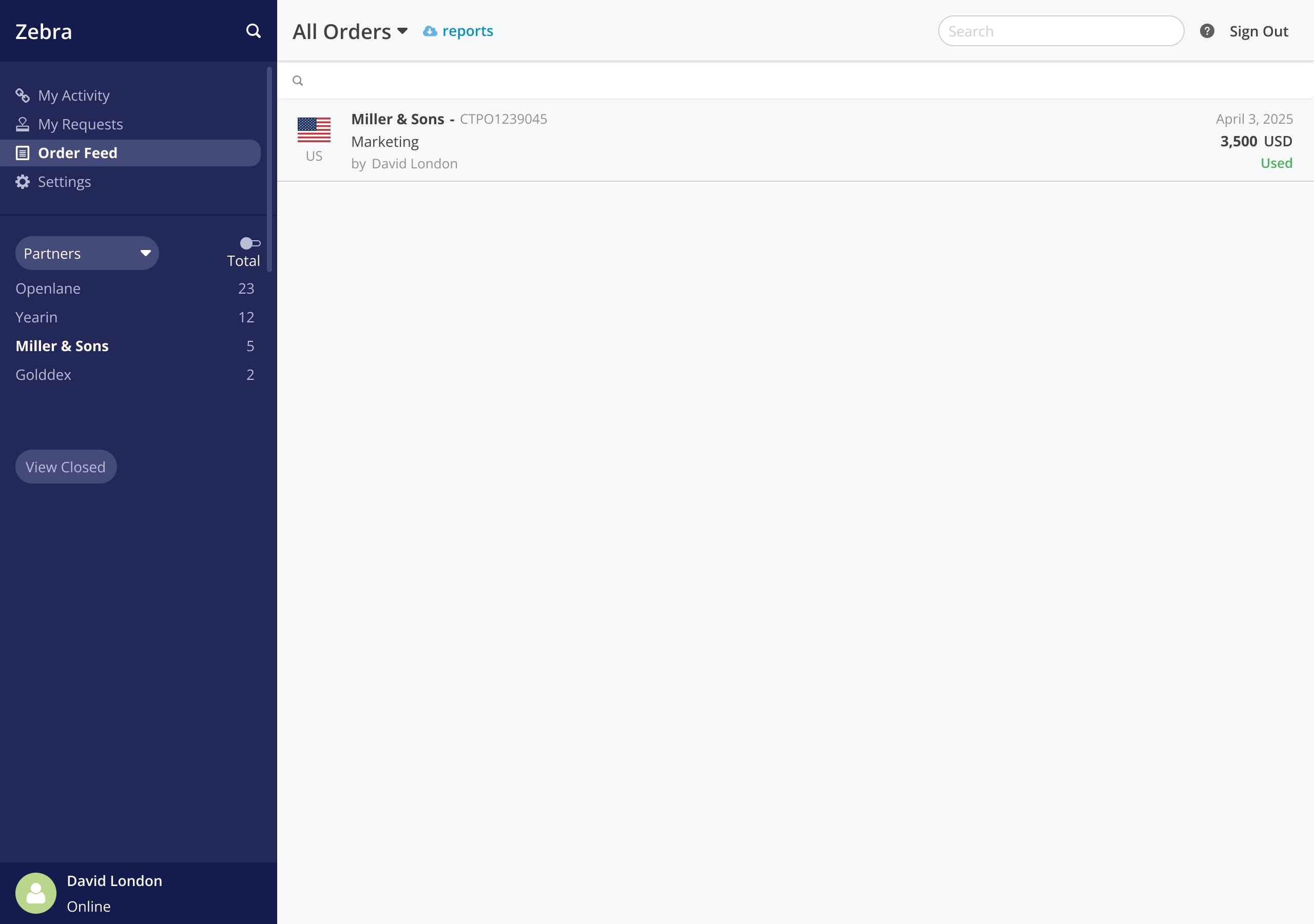Click the My Requests stamp icon
The height and width of the screenshot is (924, 1314).
(x=22, y=124)
